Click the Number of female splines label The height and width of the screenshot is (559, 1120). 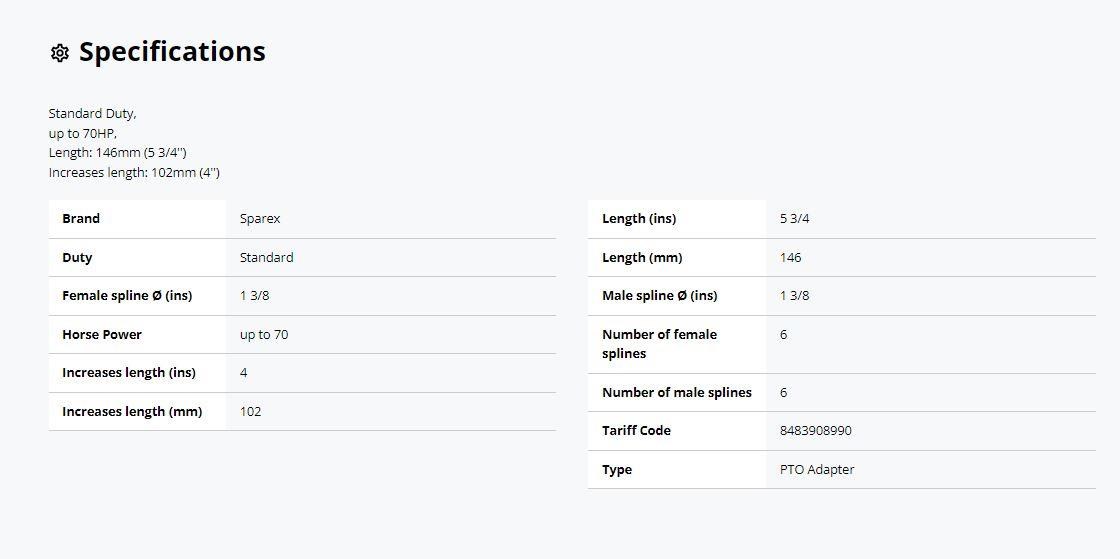click(659, 344)
